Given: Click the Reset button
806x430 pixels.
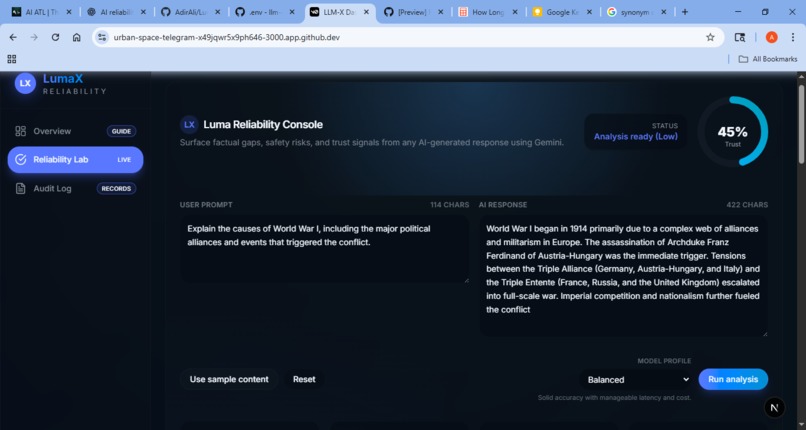Looking at the screenshot, I should pos(304,379).
